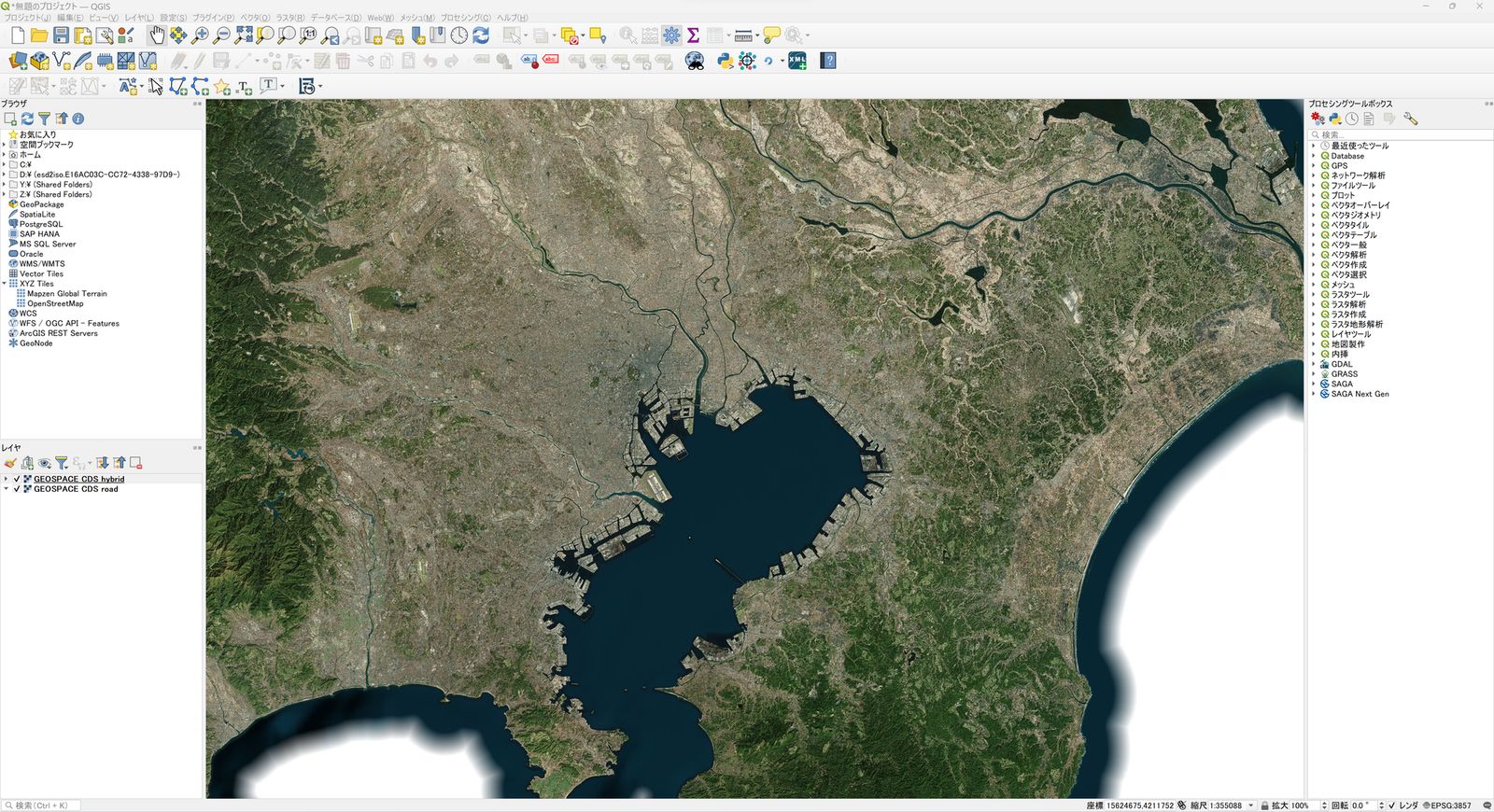Open the プロセシング menu
The height and width of the screenshot is (812, 1494).
click(466, 18)
